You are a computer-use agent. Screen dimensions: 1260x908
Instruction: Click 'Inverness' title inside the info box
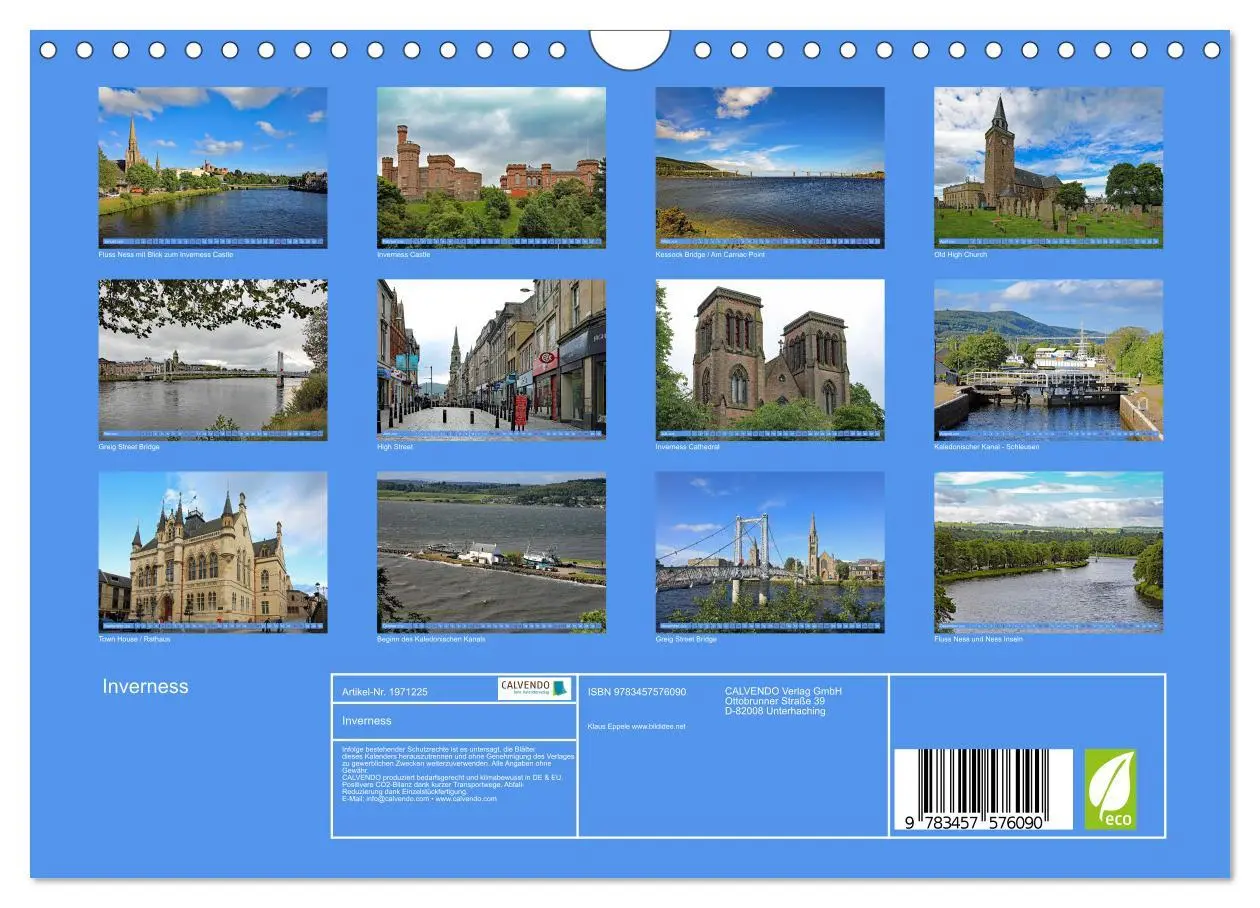point(367,721)
